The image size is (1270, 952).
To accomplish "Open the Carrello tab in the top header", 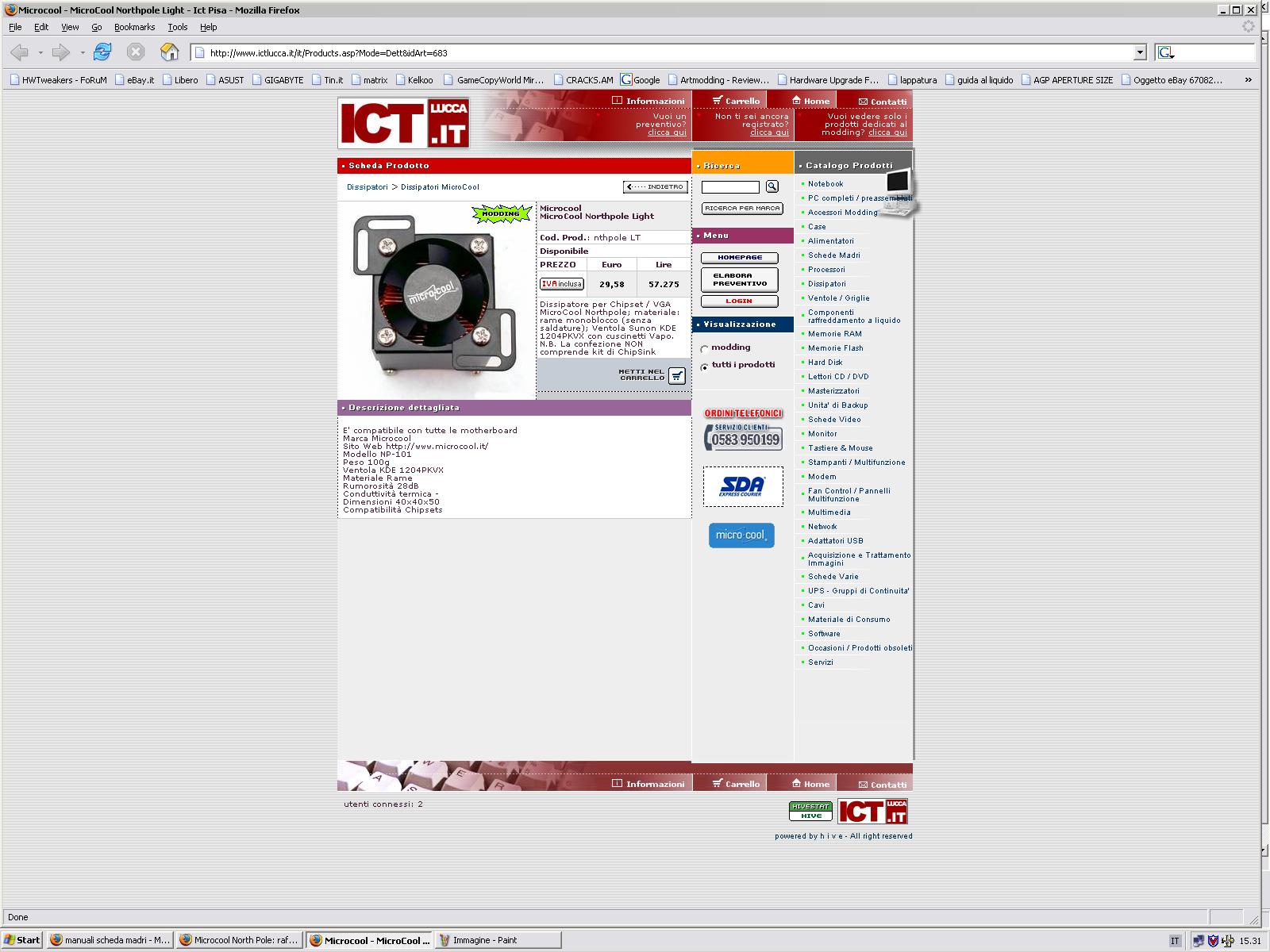I will (x=737, y=101).
